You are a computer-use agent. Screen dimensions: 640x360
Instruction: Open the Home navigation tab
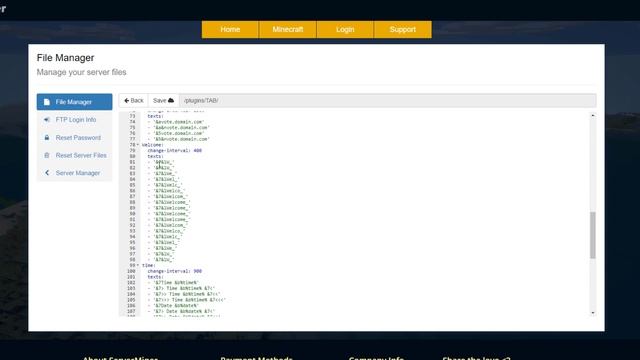coord(230,29)
